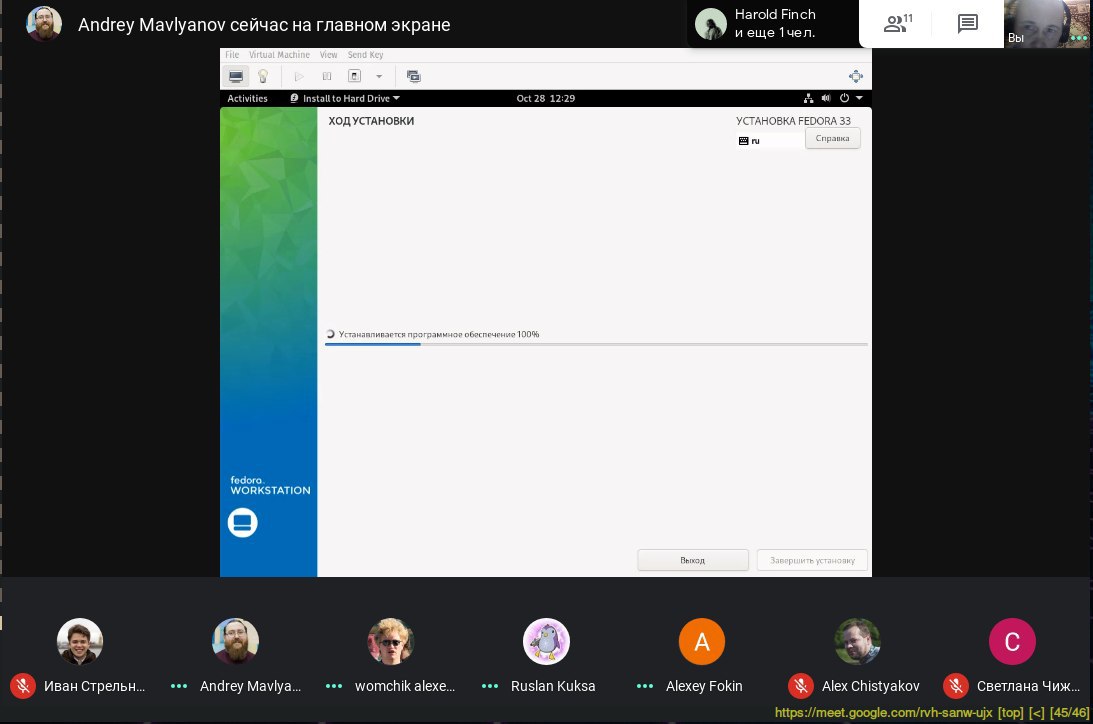Open the Virtual Machine menu

[x=279, y=55]
